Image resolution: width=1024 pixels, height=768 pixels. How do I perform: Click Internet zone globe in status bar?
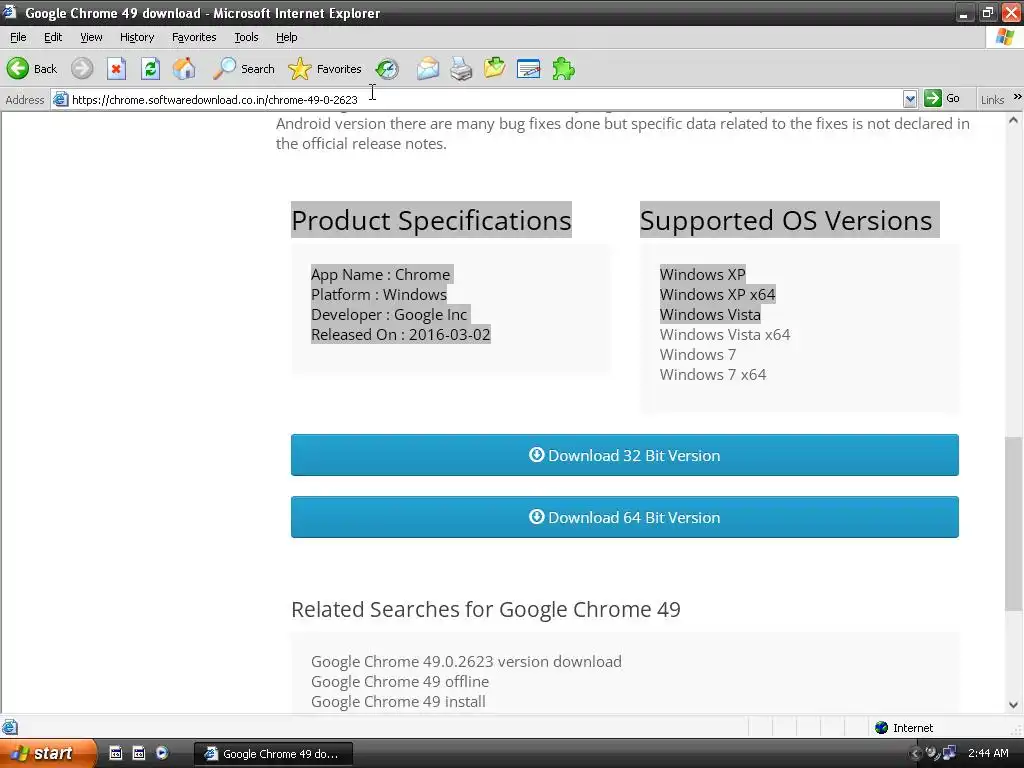click(881, 728)
